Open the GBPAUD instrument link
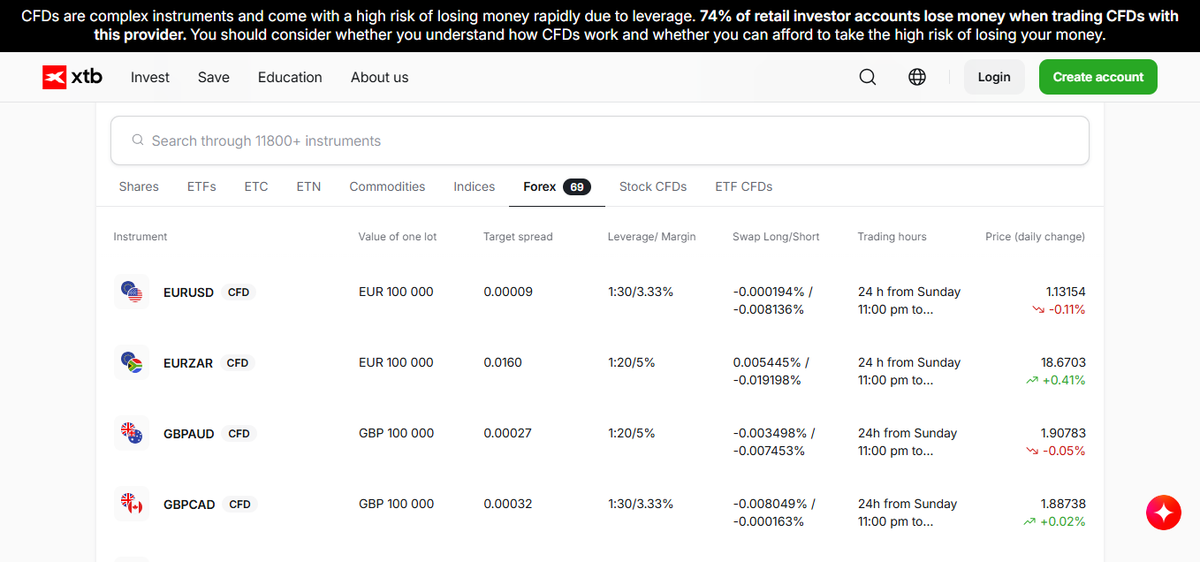 point(189,434)
